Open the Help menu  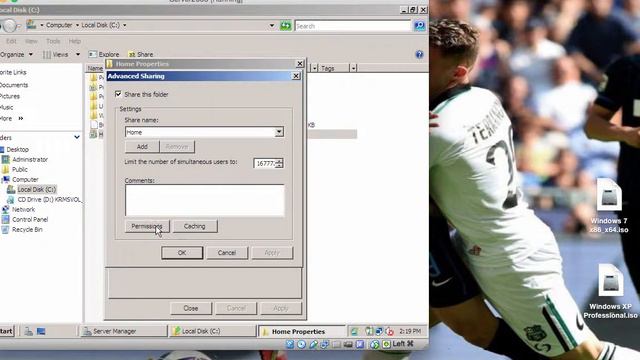(x=75, y=41)
